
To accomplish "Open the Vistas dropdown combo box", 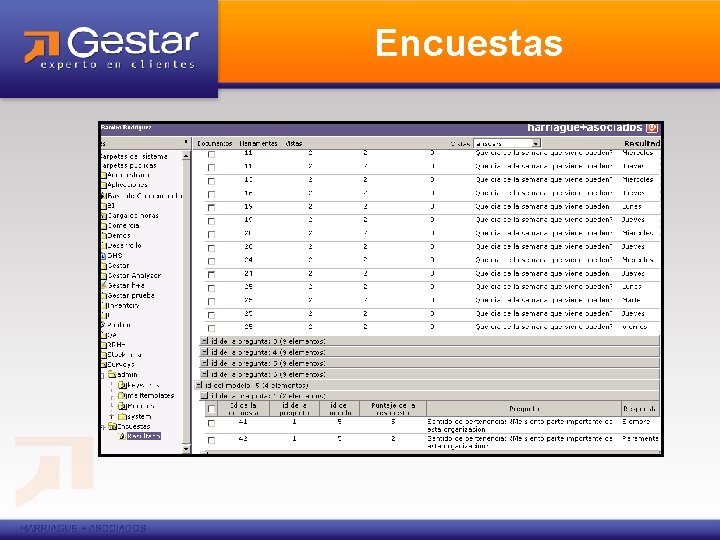I will point(506,144).
